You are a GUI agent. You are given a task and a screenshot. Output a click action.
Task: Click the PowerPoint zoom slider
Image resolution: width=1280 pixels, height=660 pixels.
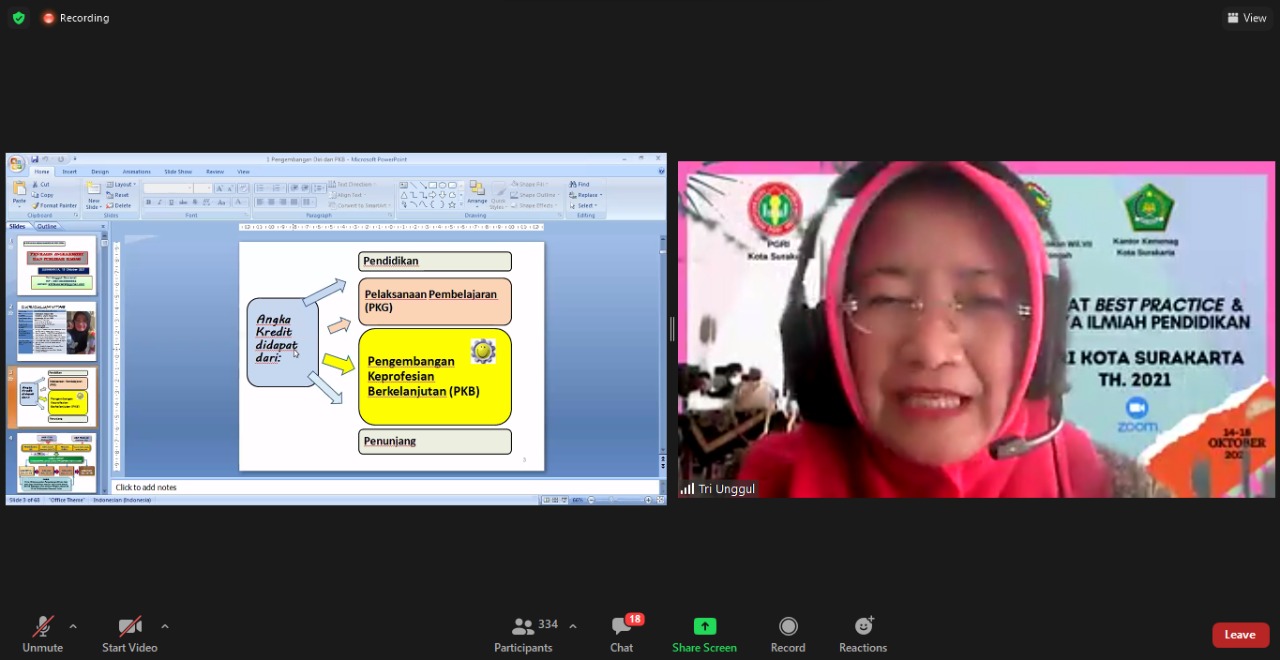tap(618, 500)
